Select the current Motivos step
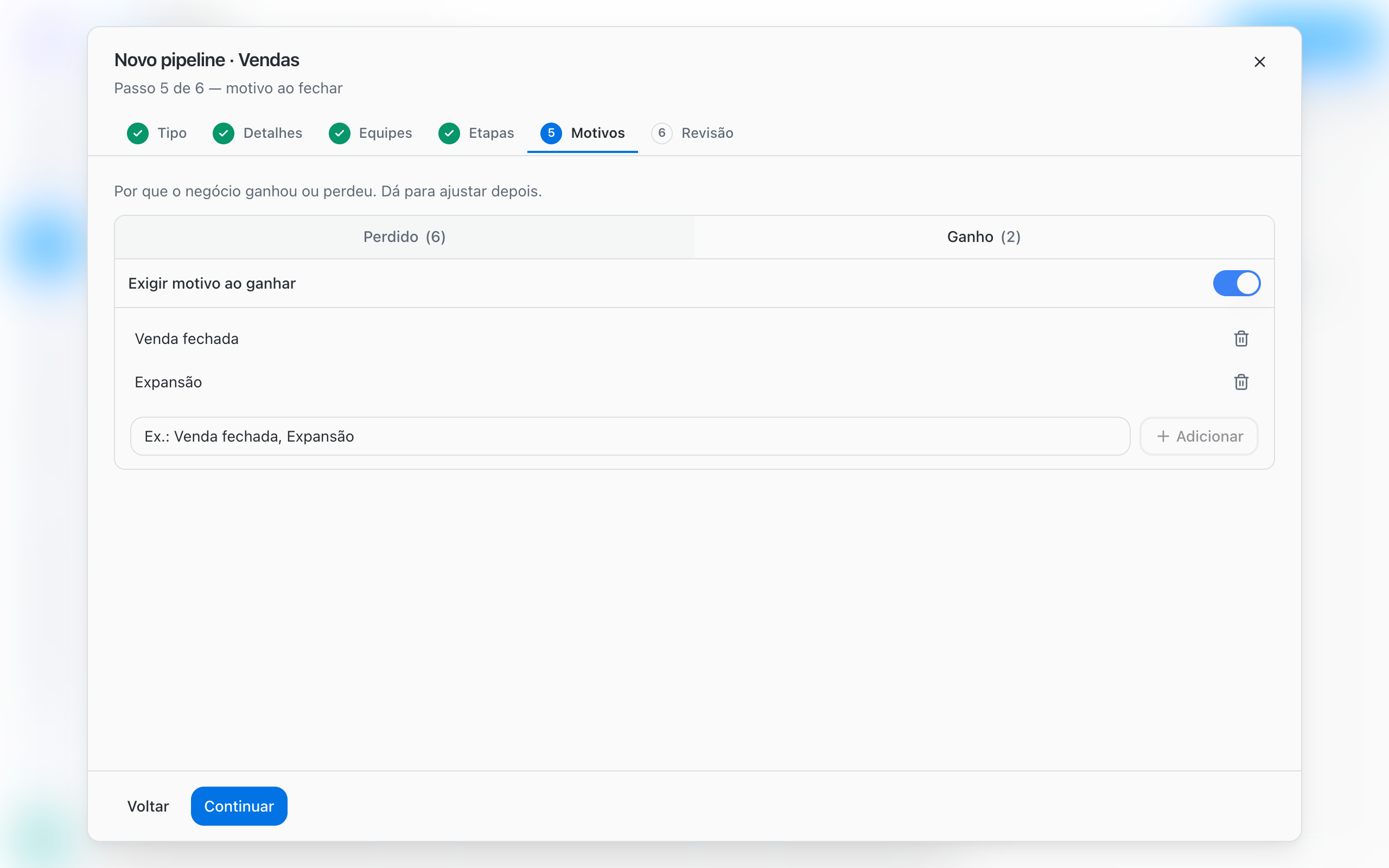 coord(583,133)
